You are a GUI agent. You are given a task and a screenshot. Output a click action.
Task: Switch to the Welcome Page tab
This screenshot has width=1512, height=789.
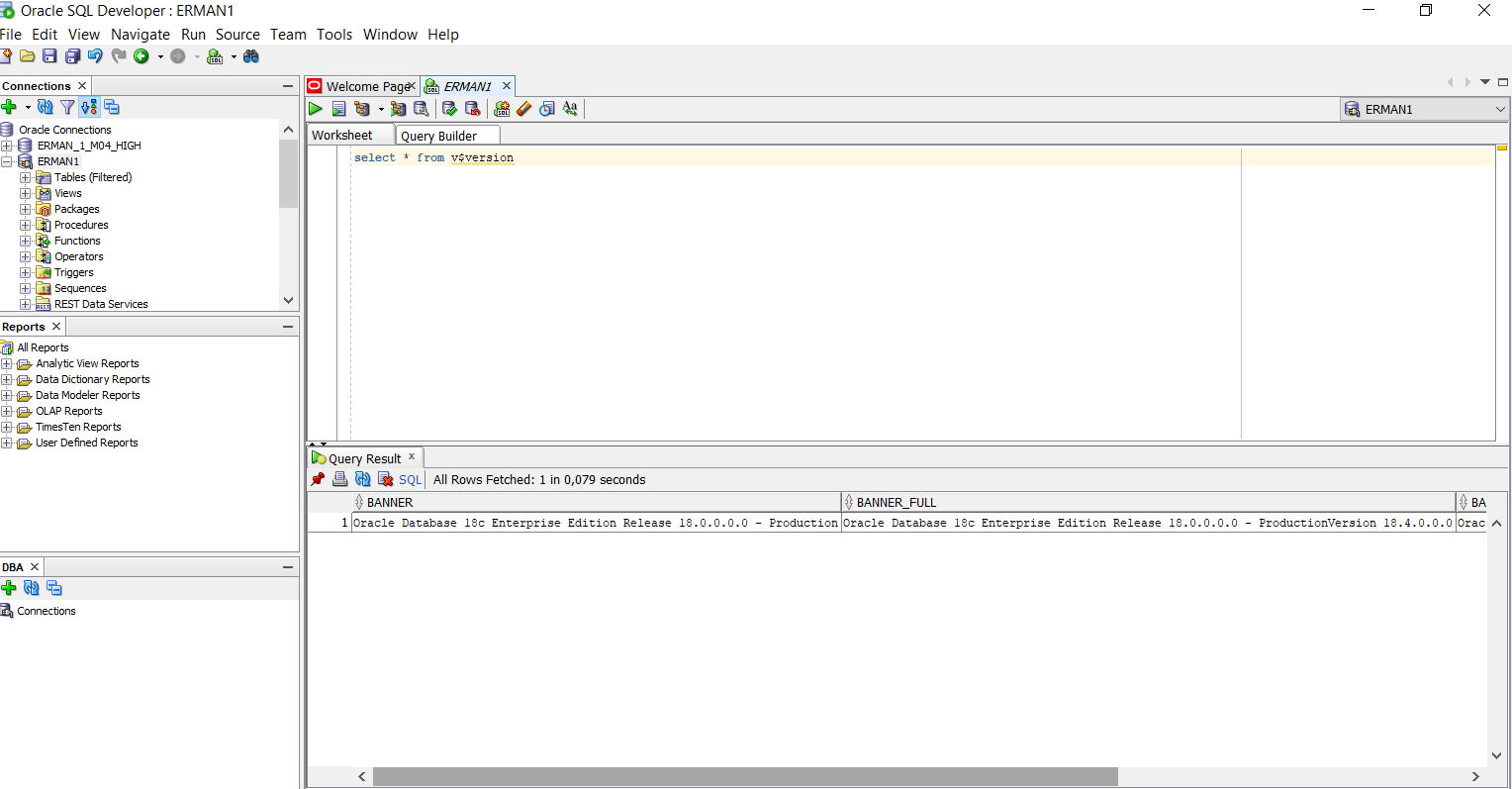tap(366, 86)
